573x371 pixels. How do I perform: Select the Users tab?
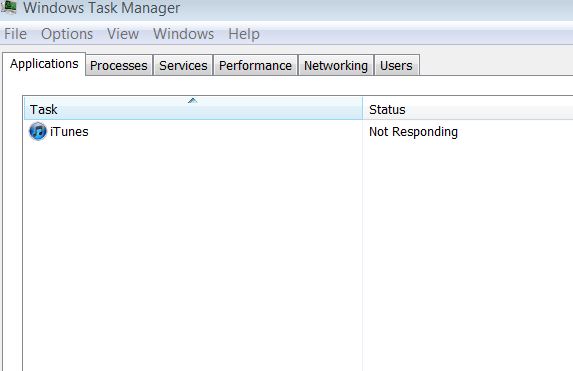coord(396,65)
